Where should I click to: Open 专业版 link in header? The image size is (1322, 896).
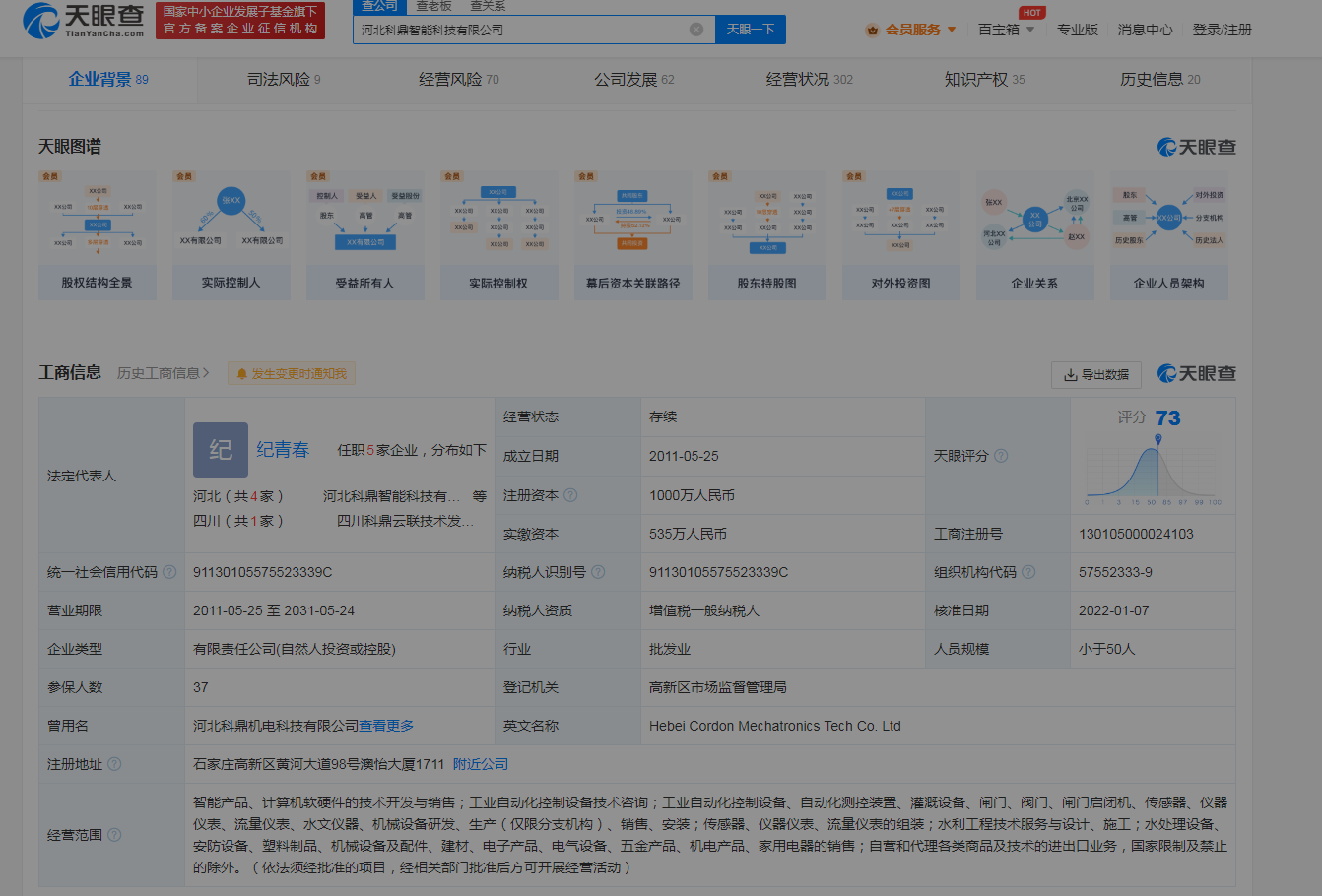click(x=1077, y=30)
